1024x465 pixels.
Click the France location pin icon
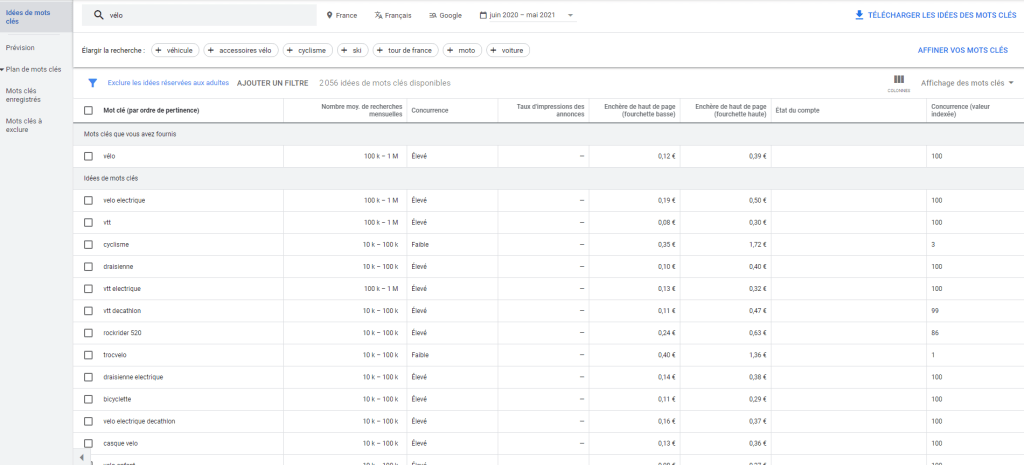coord(330,15)
